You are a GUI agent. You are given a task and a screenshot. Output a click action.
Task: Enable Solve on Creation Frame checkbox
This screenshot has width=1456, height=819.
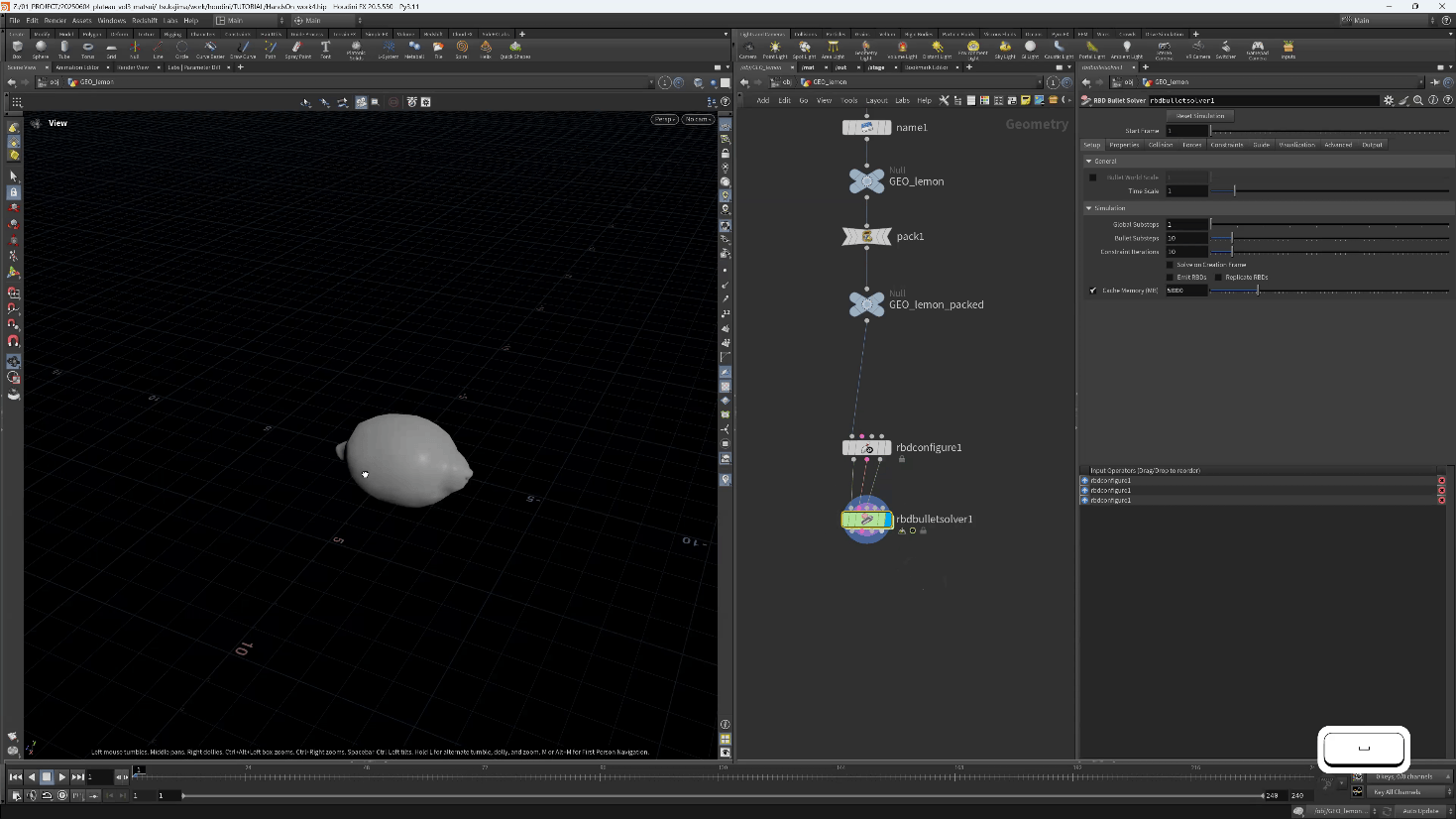pos(1171,265)
